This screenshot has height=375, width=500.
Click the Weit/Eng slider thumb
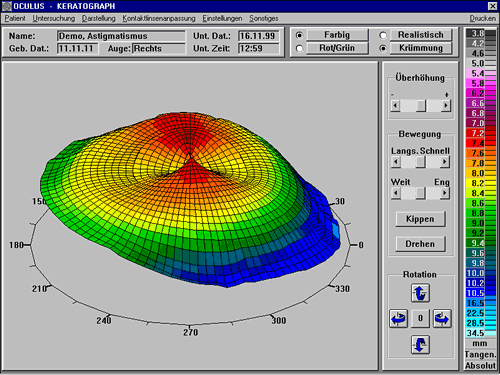point(421,193)
